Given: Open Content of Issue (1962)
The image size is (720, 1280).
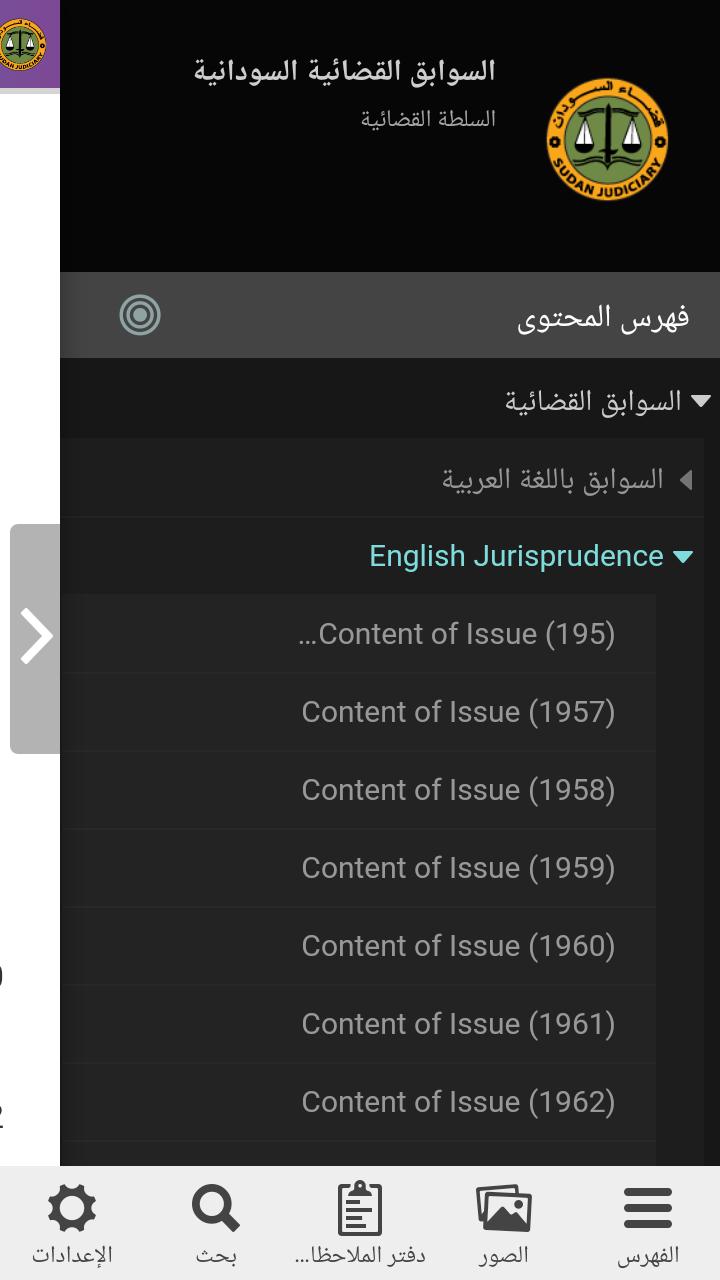Looking at the screenshot, I should tap(458, 1102).
